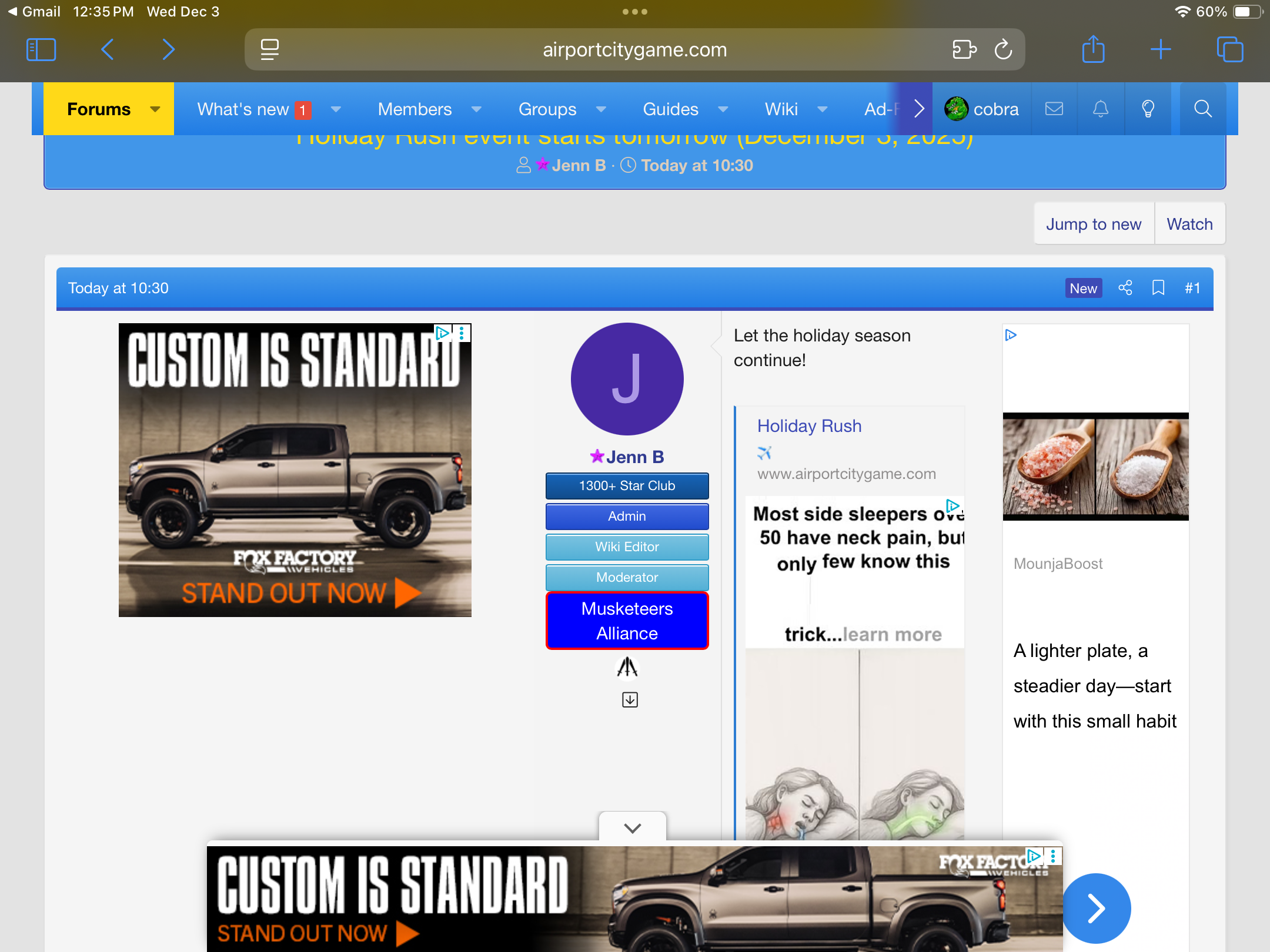Expand the Members menu arrow
Screen dimensions: 1270x952
(476, 109)
